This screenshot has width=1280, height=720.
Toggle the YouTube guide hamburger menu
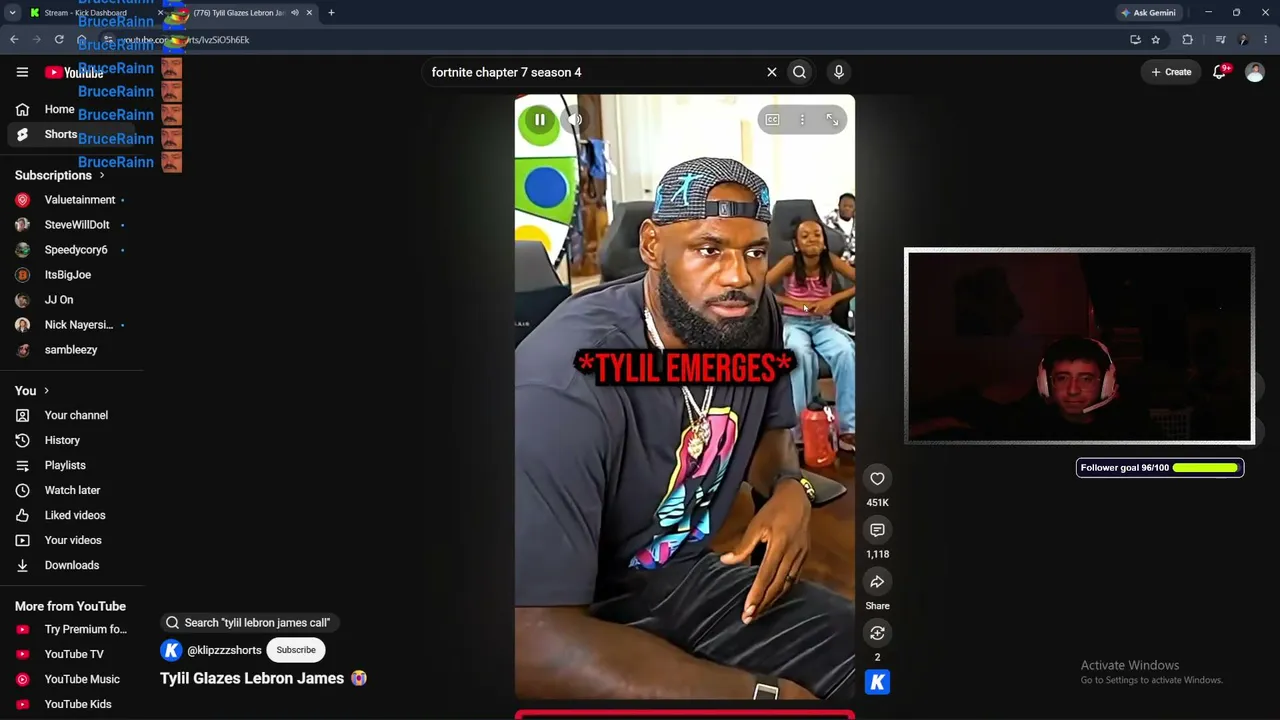[22, 72]
